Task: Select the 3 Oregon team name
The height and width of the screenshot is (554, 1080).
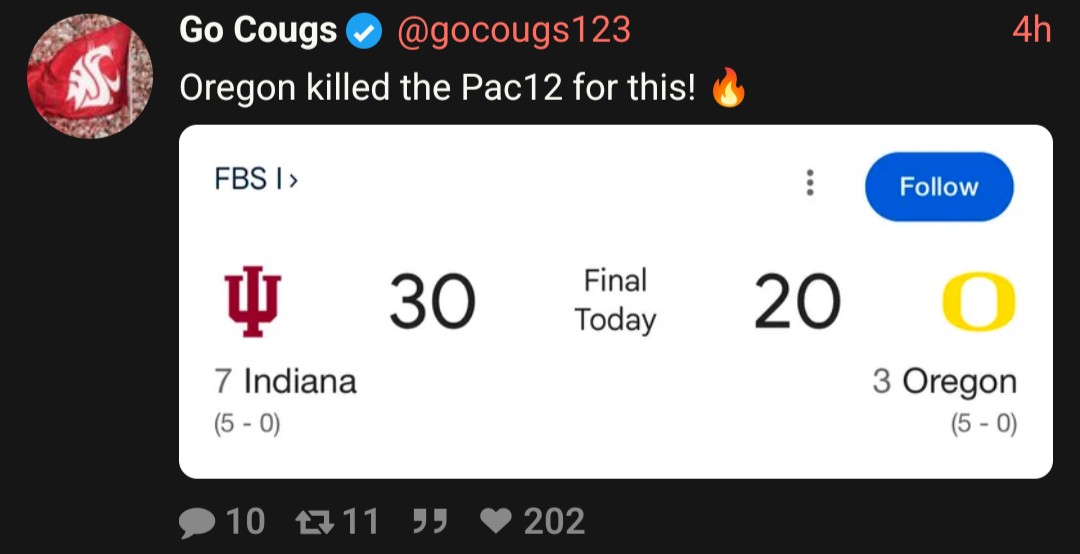Action: tap(944, 383)
